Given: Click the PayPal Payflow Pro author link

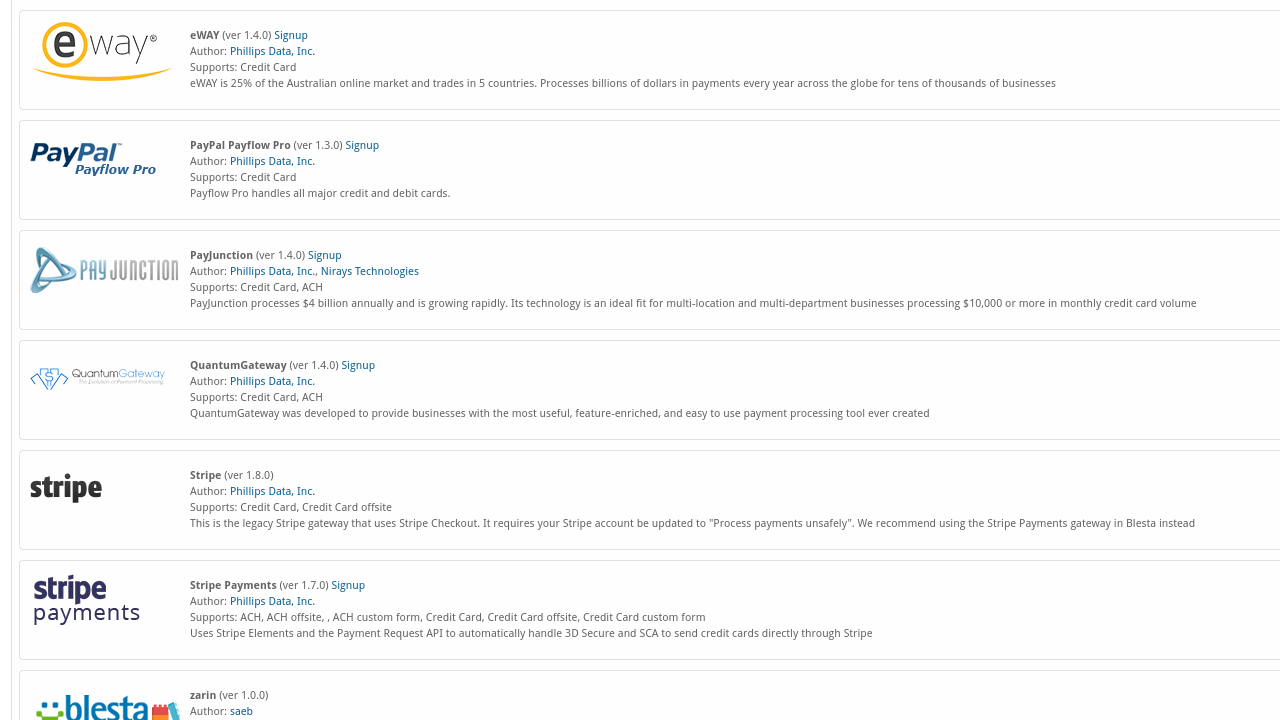Looking at the screenshot, I should (x=272, y=161).
